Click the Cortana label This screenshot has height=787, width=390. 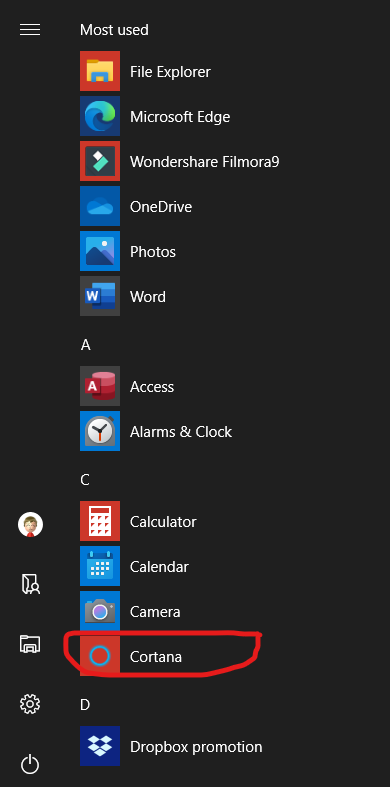(x=156, y=657)
